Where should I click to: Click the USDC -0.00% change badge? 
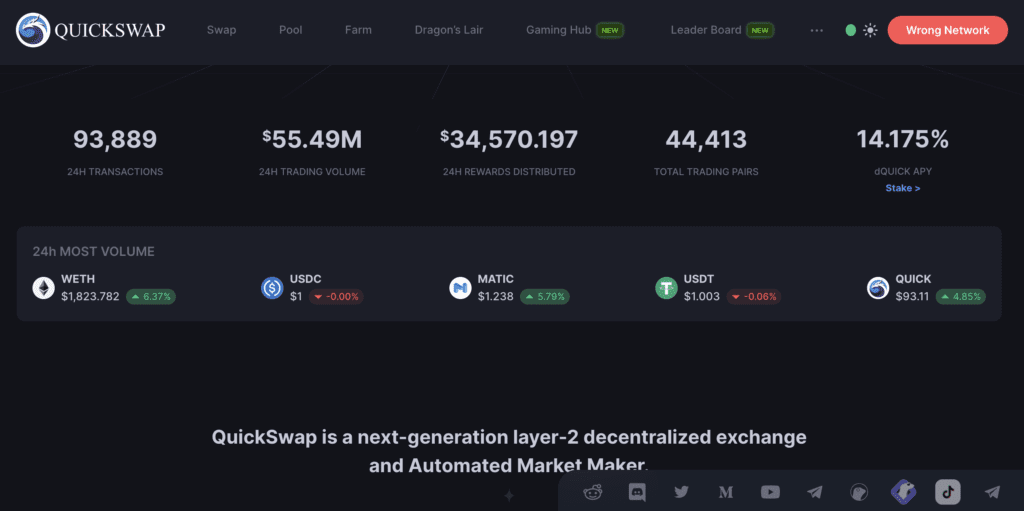(x=336, y=297)
